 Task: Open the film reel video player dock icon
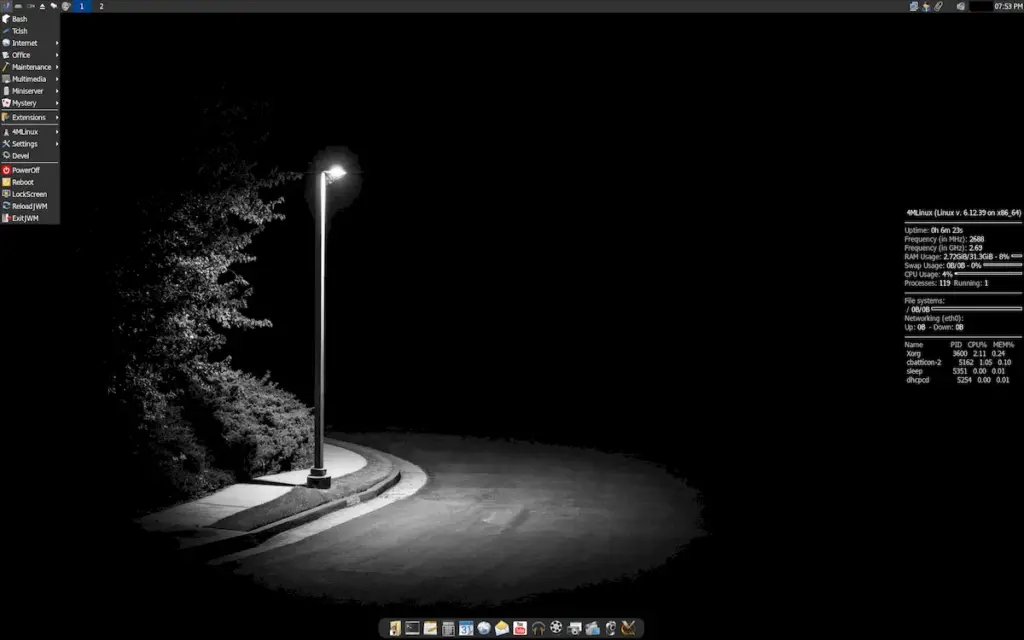(x=556, y=628)
